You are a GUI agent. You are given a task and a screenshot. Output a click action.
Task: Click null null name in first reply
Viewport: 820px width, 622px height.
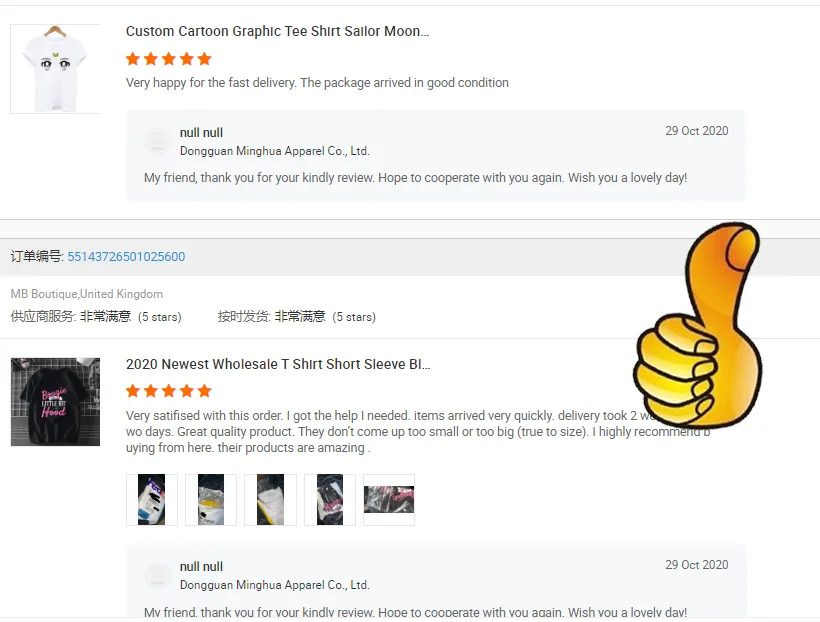pos(201,133)
